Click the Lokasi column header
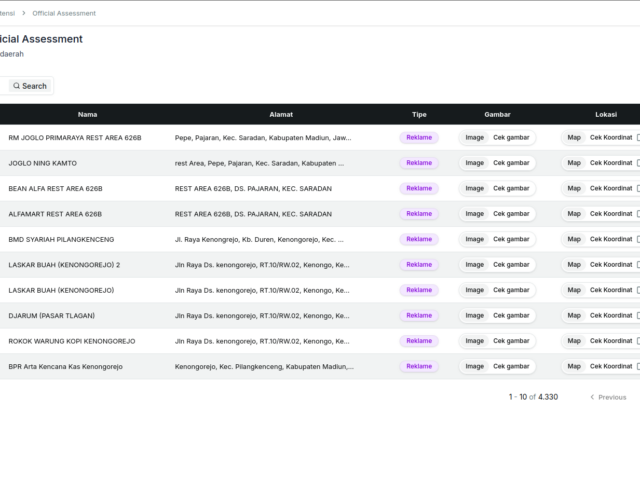This screenshot has width=640, height=480. click(x=606, y=115)
